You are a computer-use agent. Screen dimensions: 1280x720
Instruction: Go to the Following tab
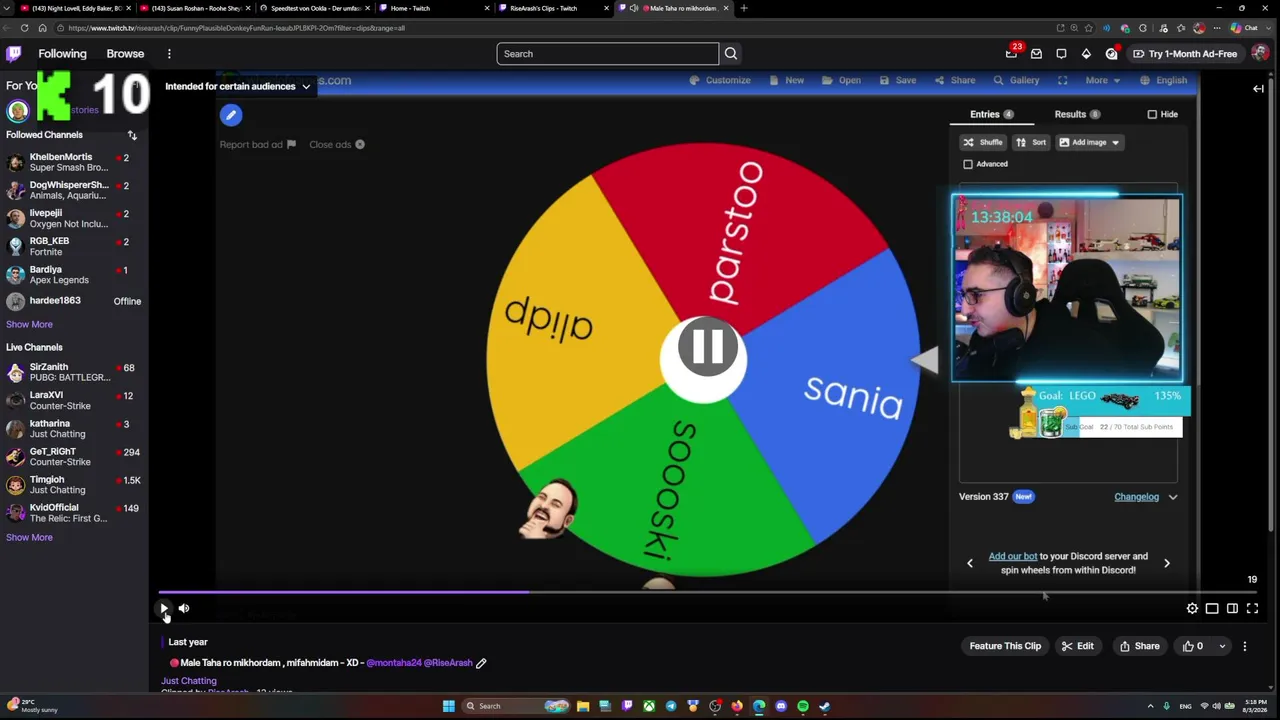click(x=62, y=54)
